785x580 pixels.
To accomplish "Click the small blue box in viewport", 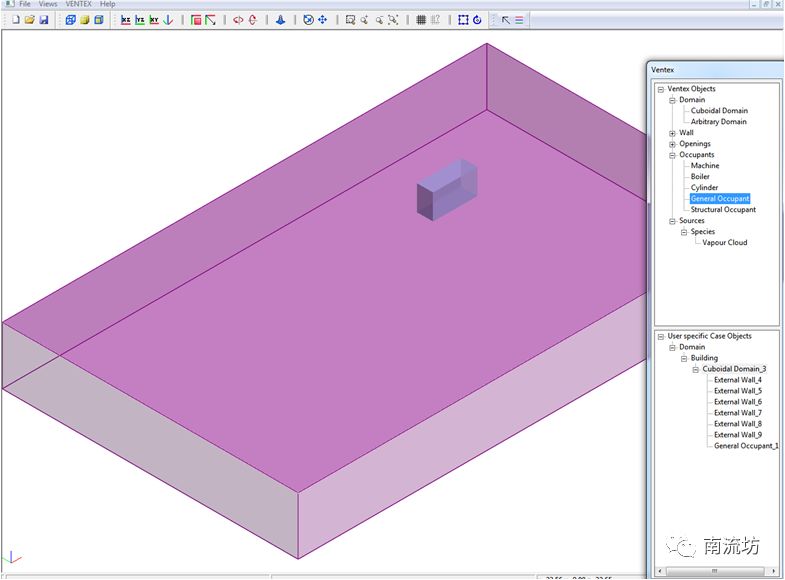I will (446, 189).
